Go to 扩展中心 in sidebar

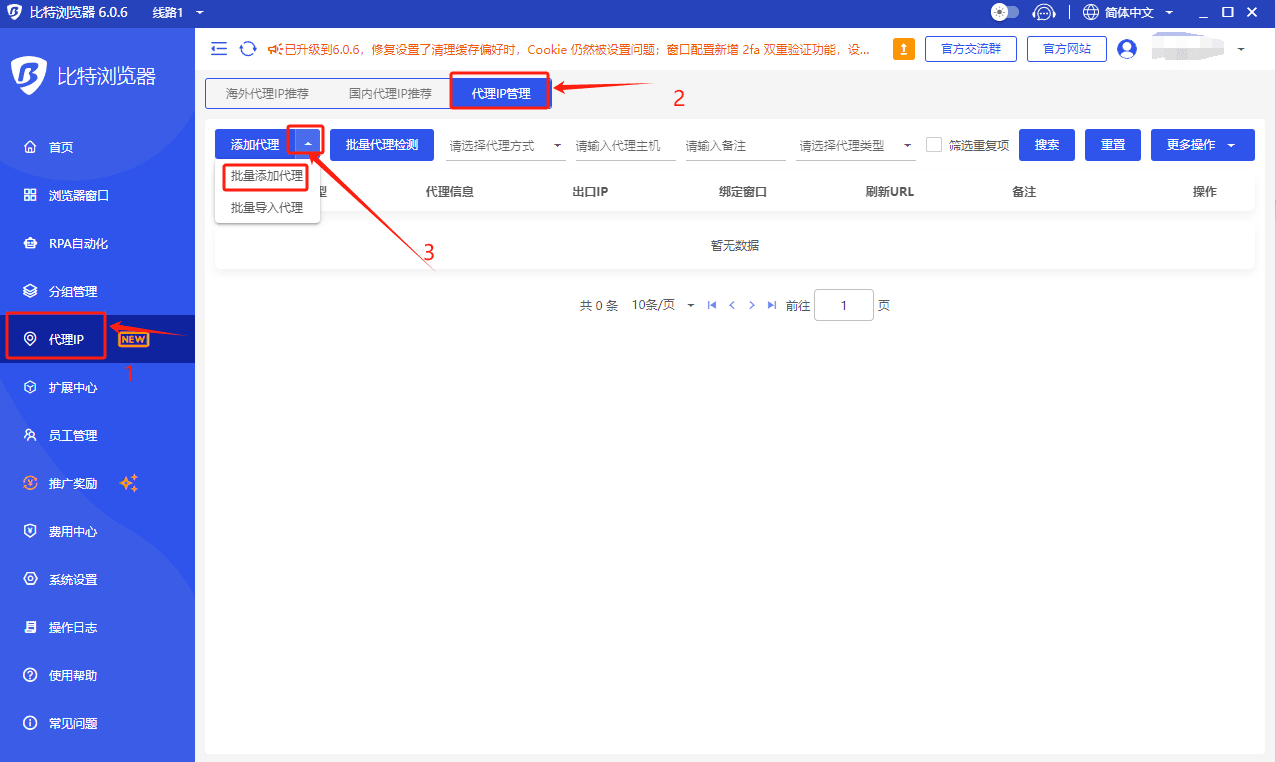point(73,387)
